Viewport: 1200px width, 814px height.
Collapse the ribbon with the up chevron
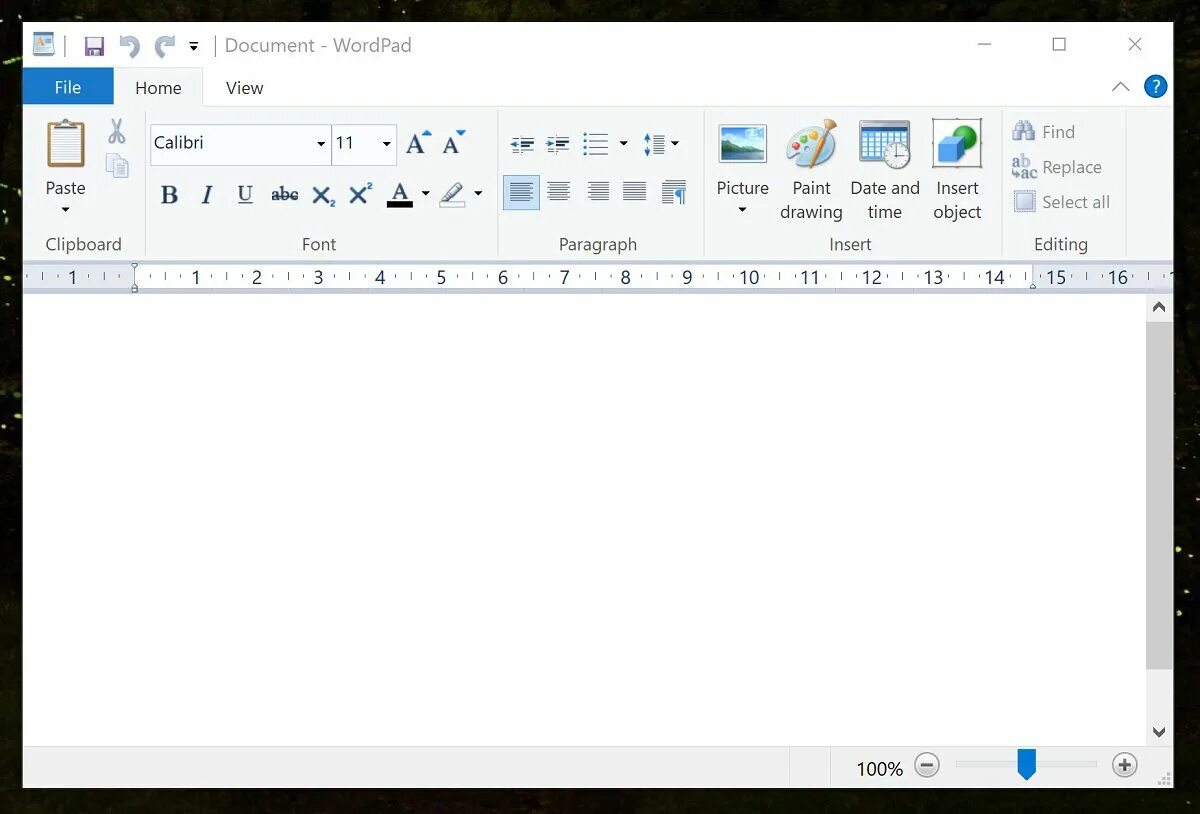[x=1121, y=87]
